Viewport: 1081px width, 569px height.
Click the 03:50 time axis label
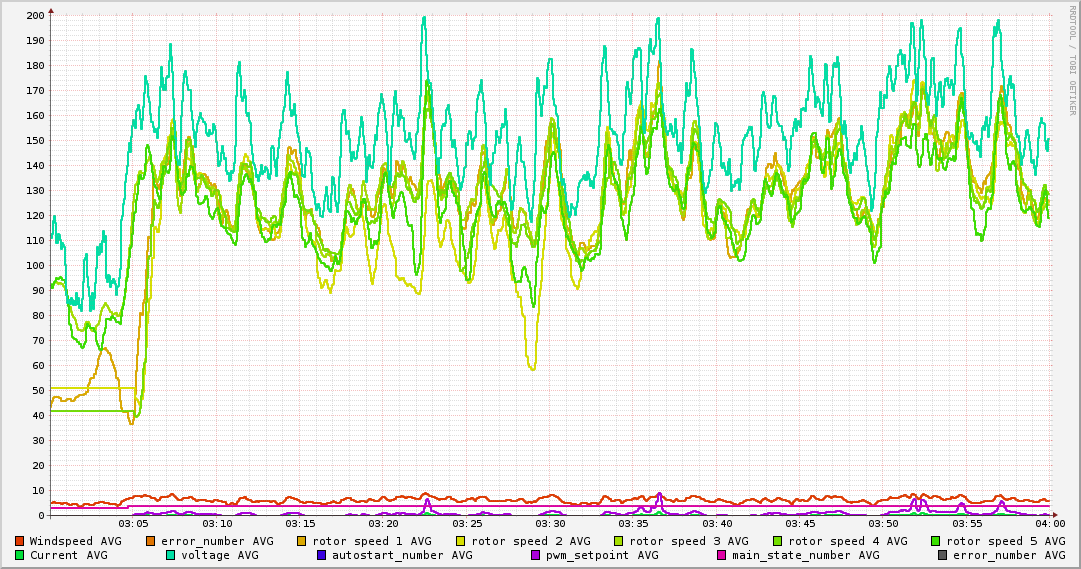click(x=884, y=524)
